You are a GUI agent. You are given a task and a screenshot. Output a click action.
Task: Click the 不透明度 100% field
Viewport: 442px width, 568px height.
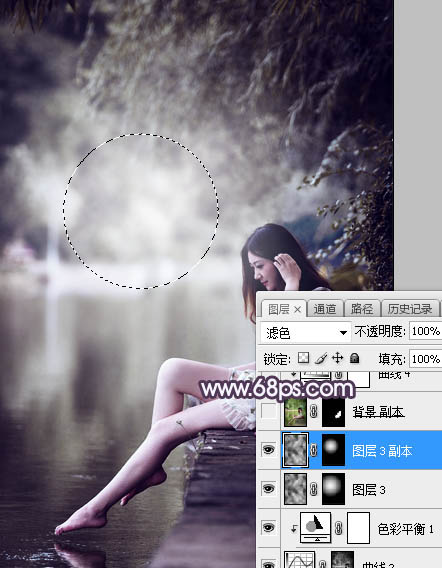coord(425,331)
